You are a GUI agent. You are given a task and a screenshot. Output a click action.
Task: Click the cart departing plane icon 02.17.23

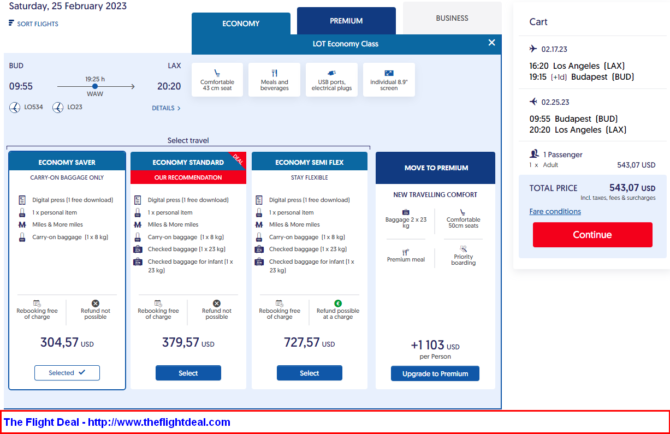(x=533, y=48)
